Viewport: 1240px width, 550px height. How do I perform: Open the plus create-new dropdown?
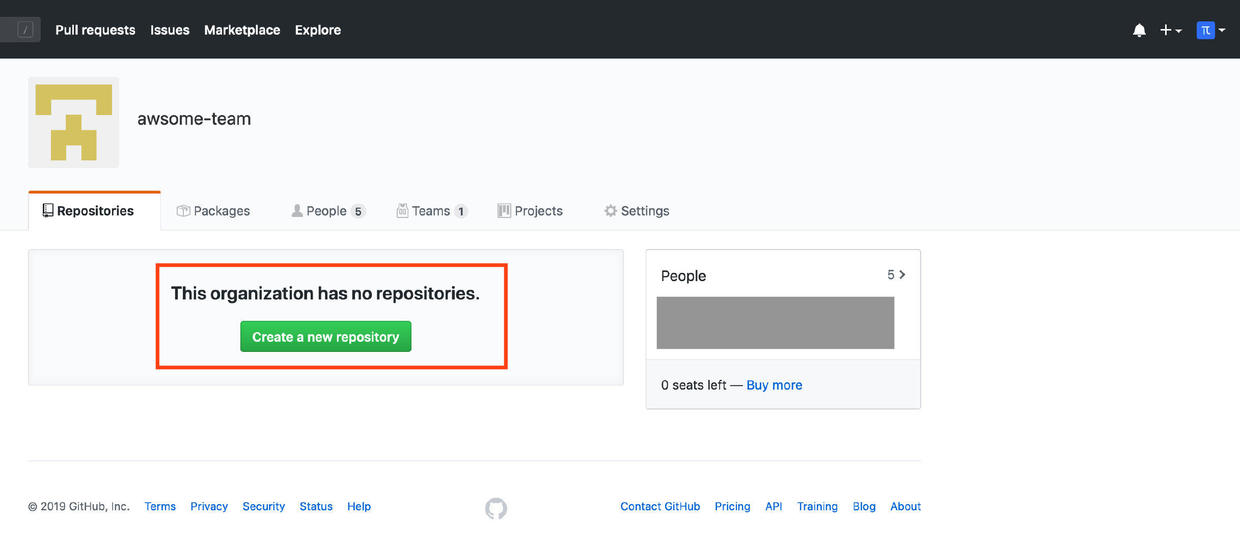click(1170, 31)
